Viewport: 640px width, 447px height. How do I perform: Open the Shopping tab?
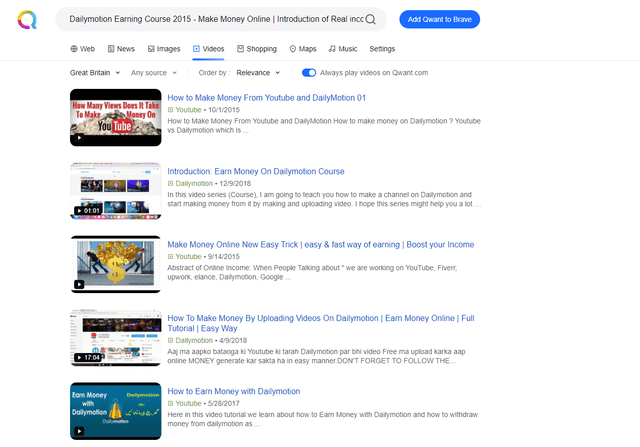pyautogui.click(x=257, y=49)
